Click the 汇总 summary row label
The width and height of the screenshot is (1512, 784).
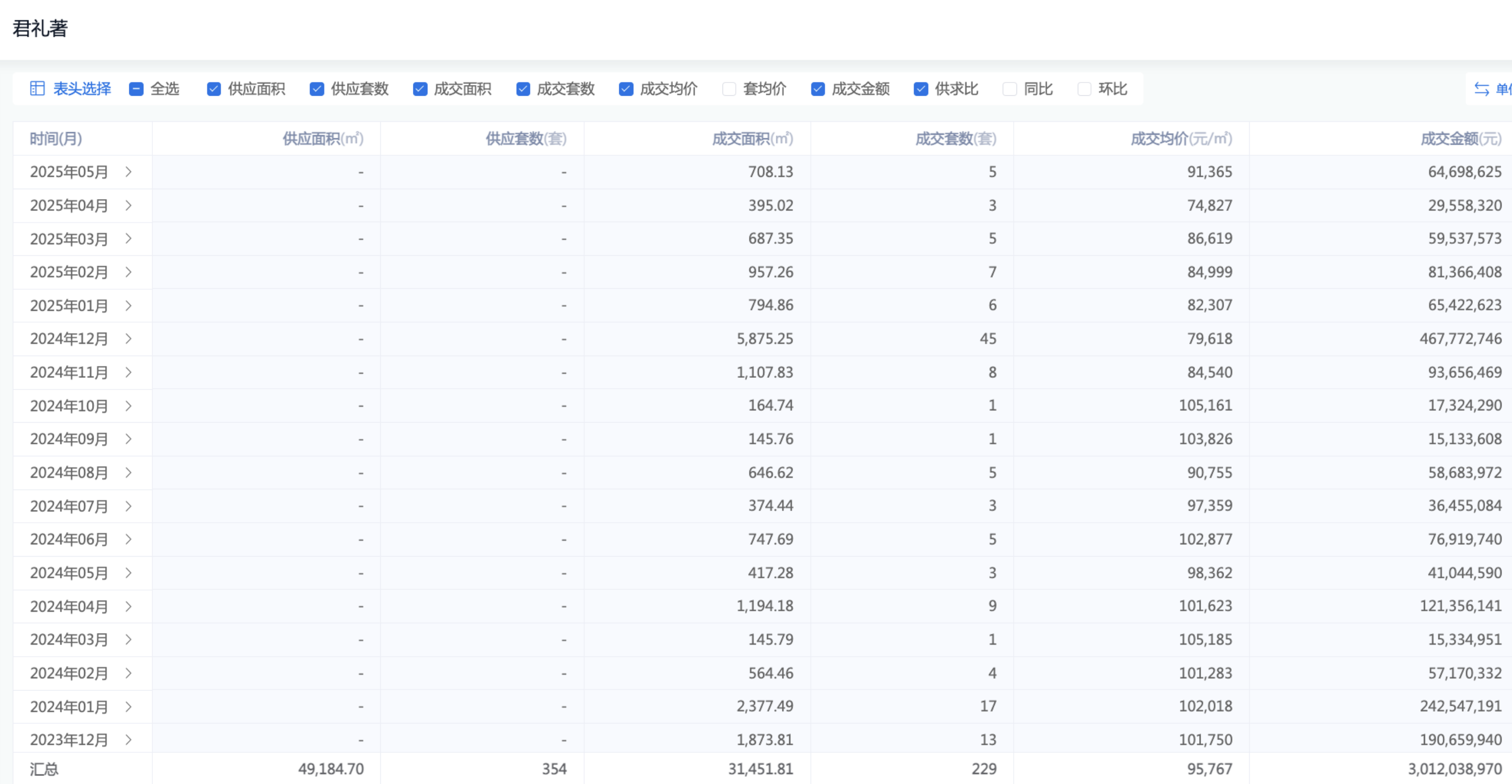tap(45, 769)
